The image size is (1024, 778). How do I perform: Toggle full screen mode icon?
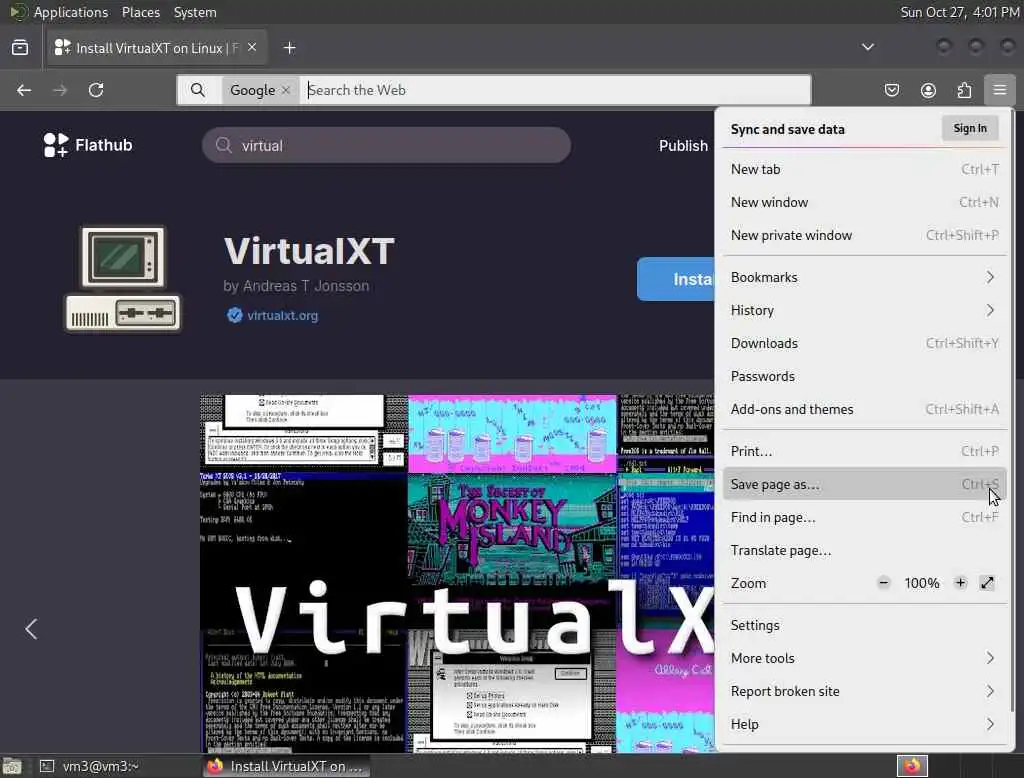point(987,583)
